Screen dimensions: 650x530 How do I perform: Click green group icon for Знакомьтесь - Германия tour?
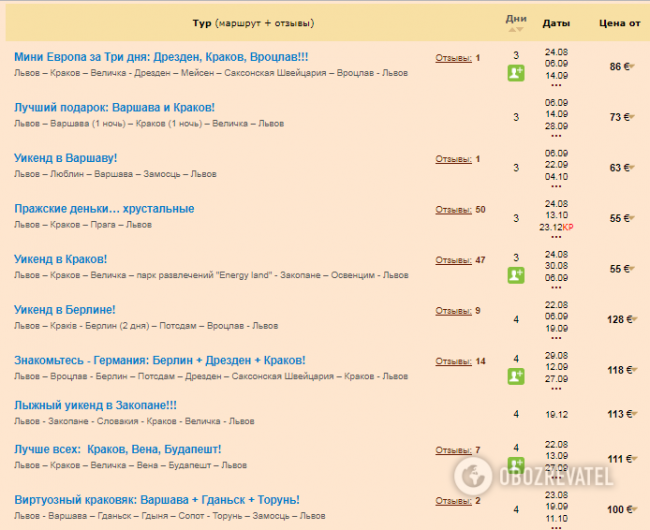point(516,376)
